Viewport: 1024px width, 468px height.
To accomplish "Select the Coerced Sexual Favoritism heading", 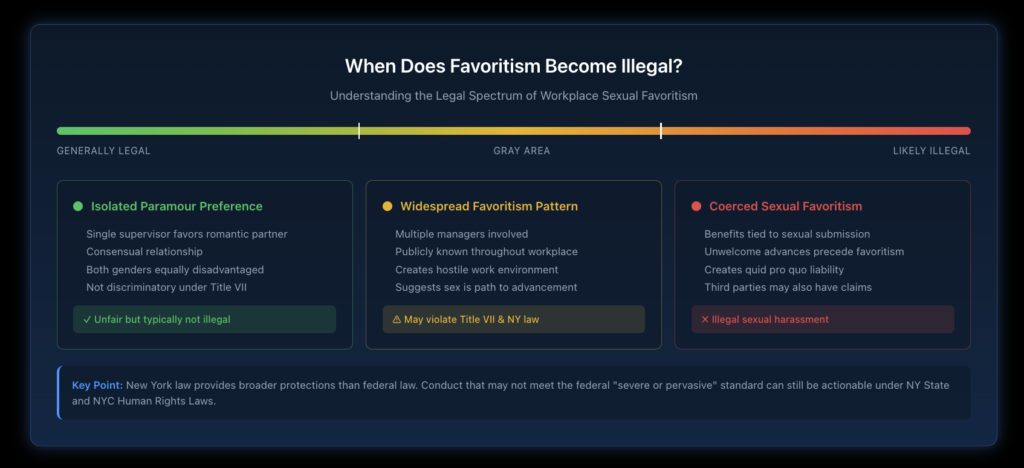I will tap(785, 207).
